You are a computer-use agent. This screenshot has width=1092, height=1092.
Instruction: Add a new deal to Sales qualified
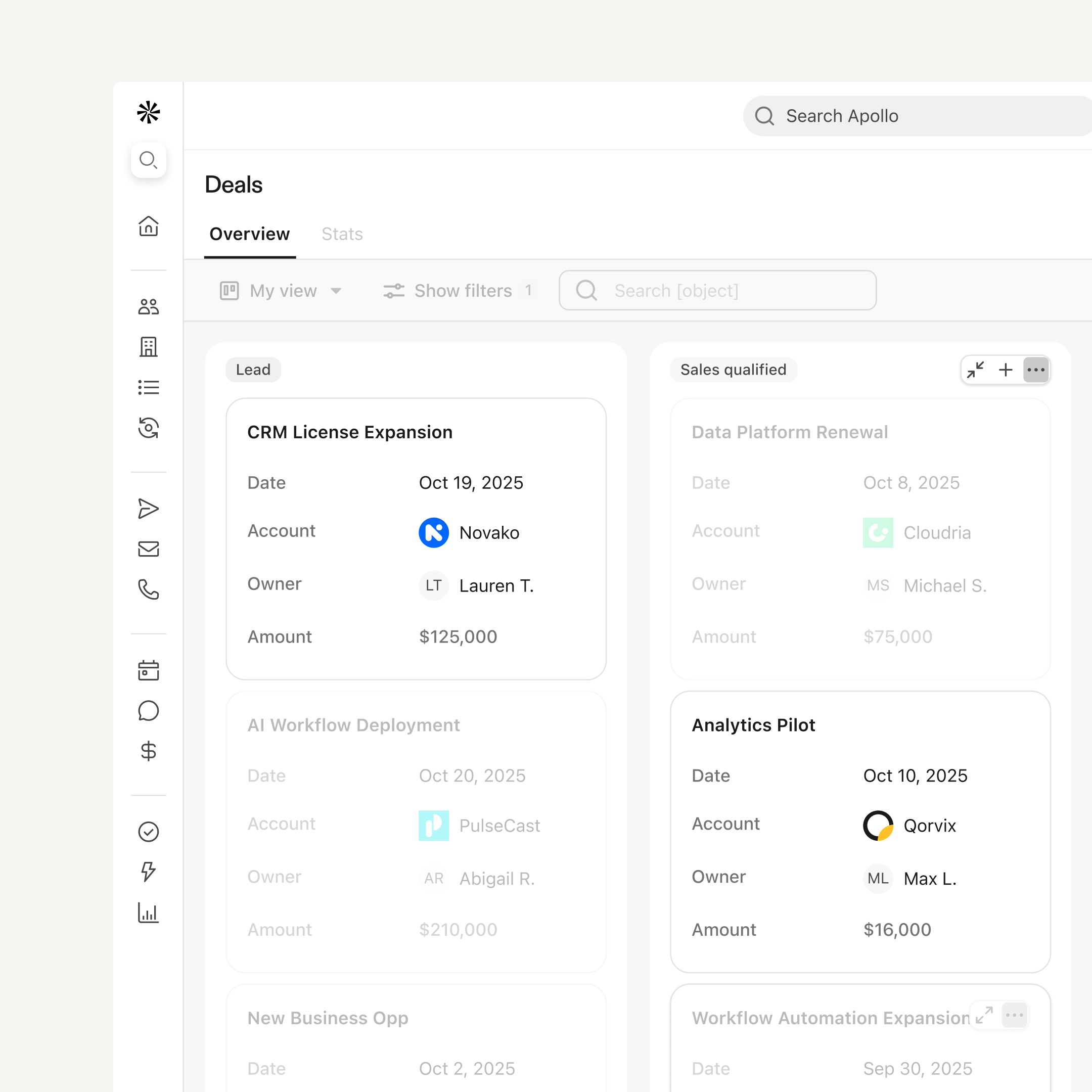1006,370
